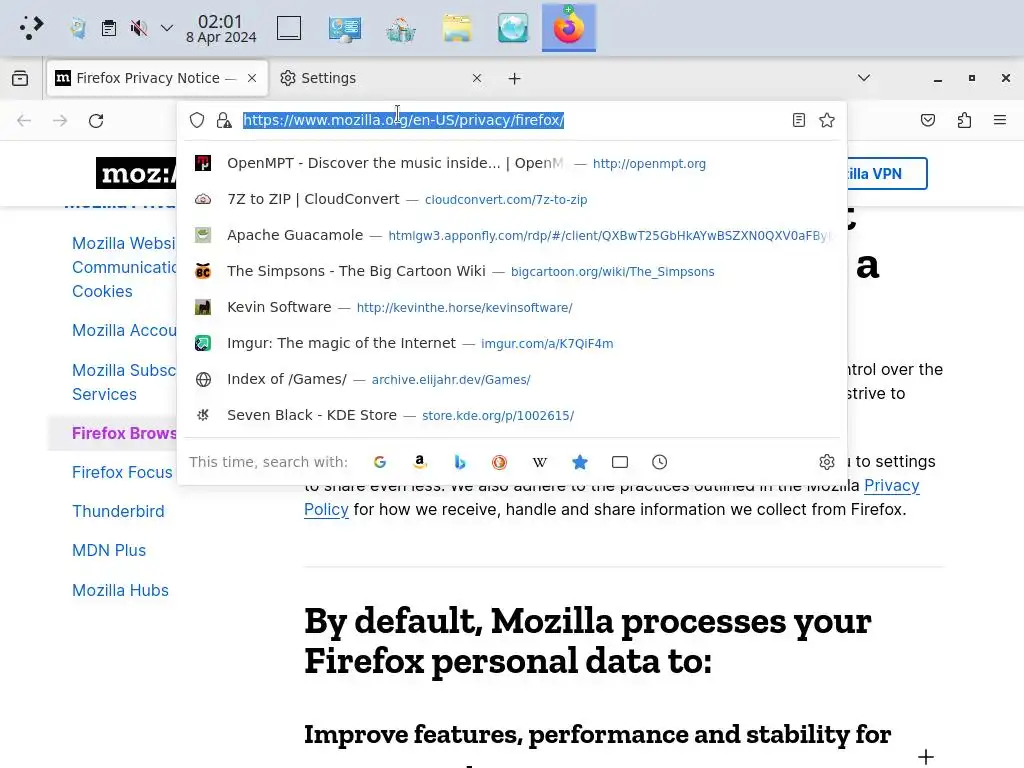Close the Firefox Privacy Notice tab
The image size is (1024, 768).
pos(252,78)
